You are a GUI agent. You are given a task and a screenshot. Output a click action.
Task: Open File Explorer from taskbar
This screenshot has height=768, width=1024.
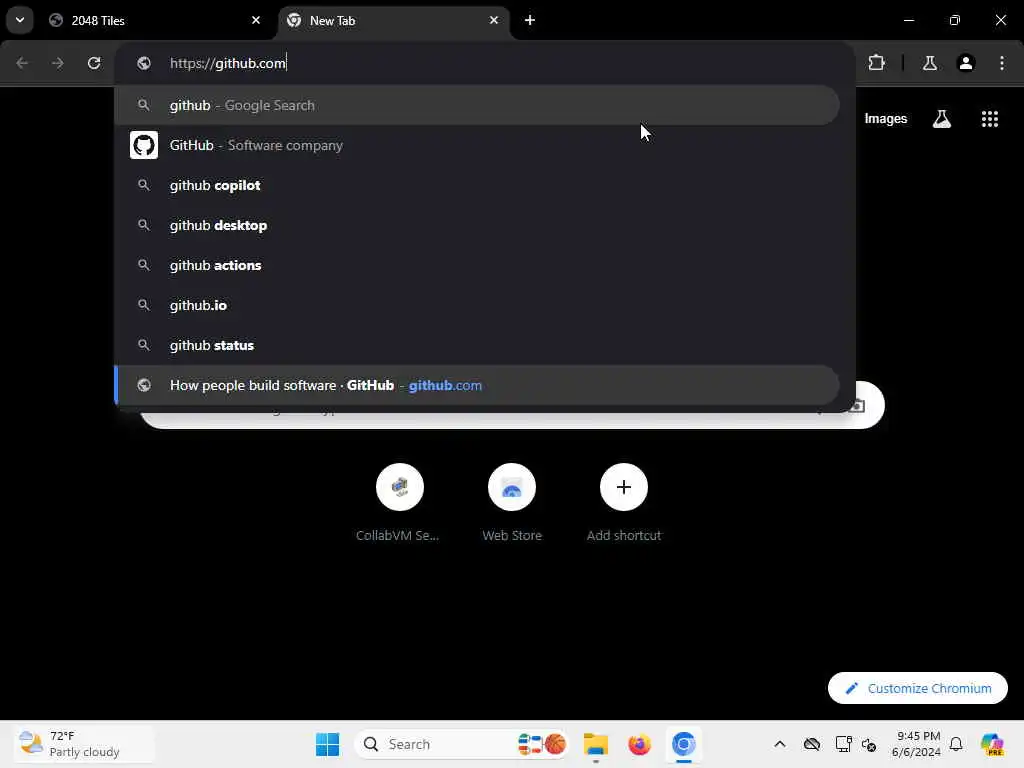596,744
